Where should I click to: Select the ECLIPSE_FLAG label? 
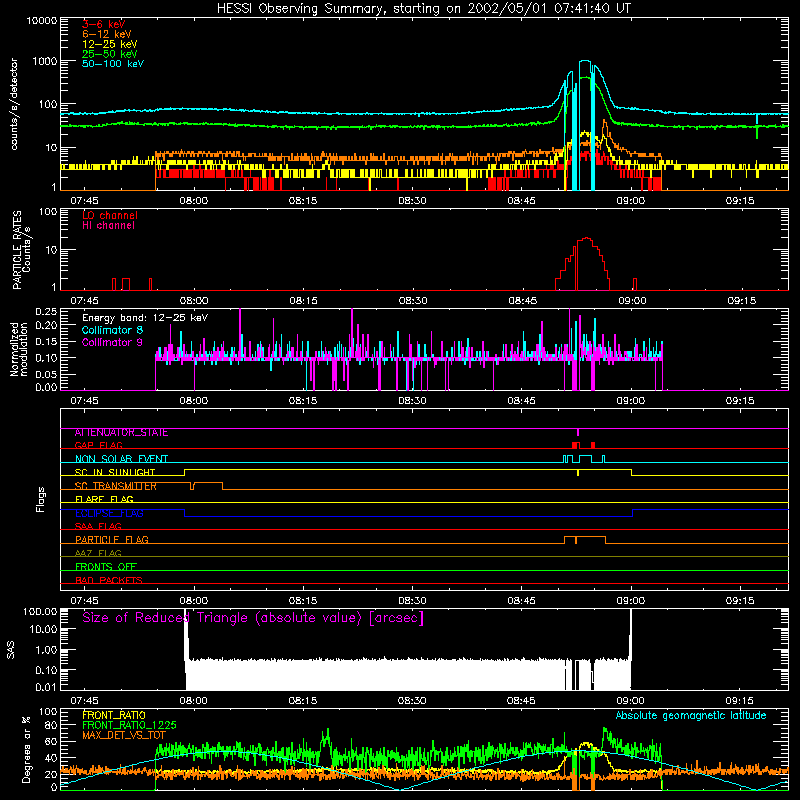109,513
